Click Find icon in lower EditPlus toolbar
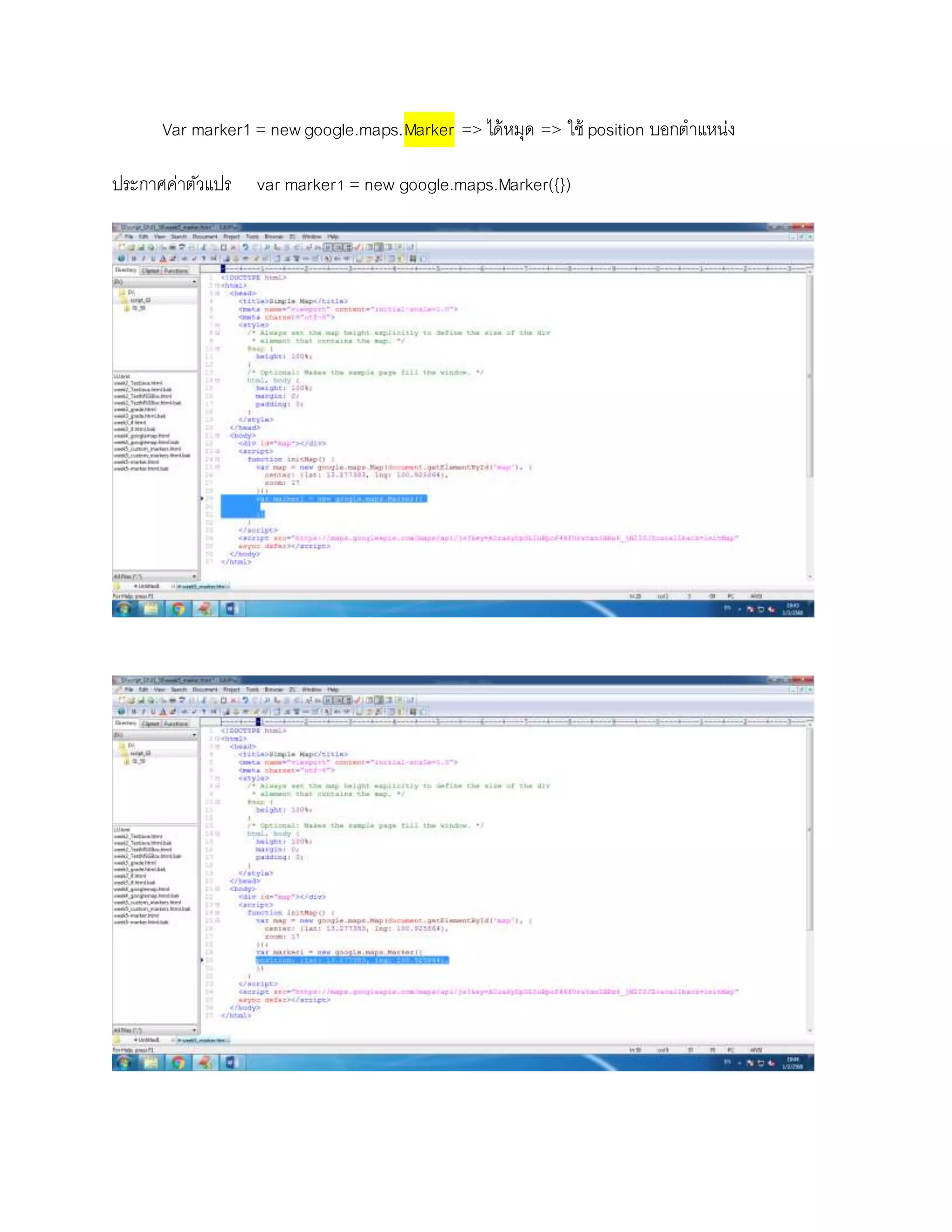The height and width of the screenshot is (1232, 952). 267,700
